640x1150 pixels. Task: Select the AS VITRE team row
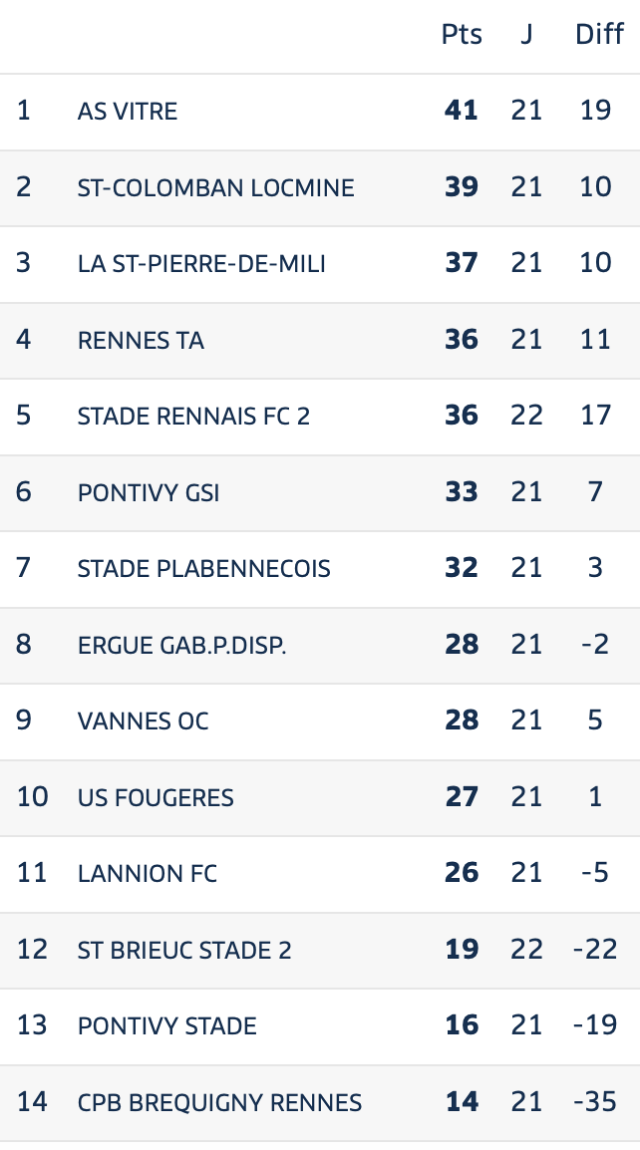320,111
